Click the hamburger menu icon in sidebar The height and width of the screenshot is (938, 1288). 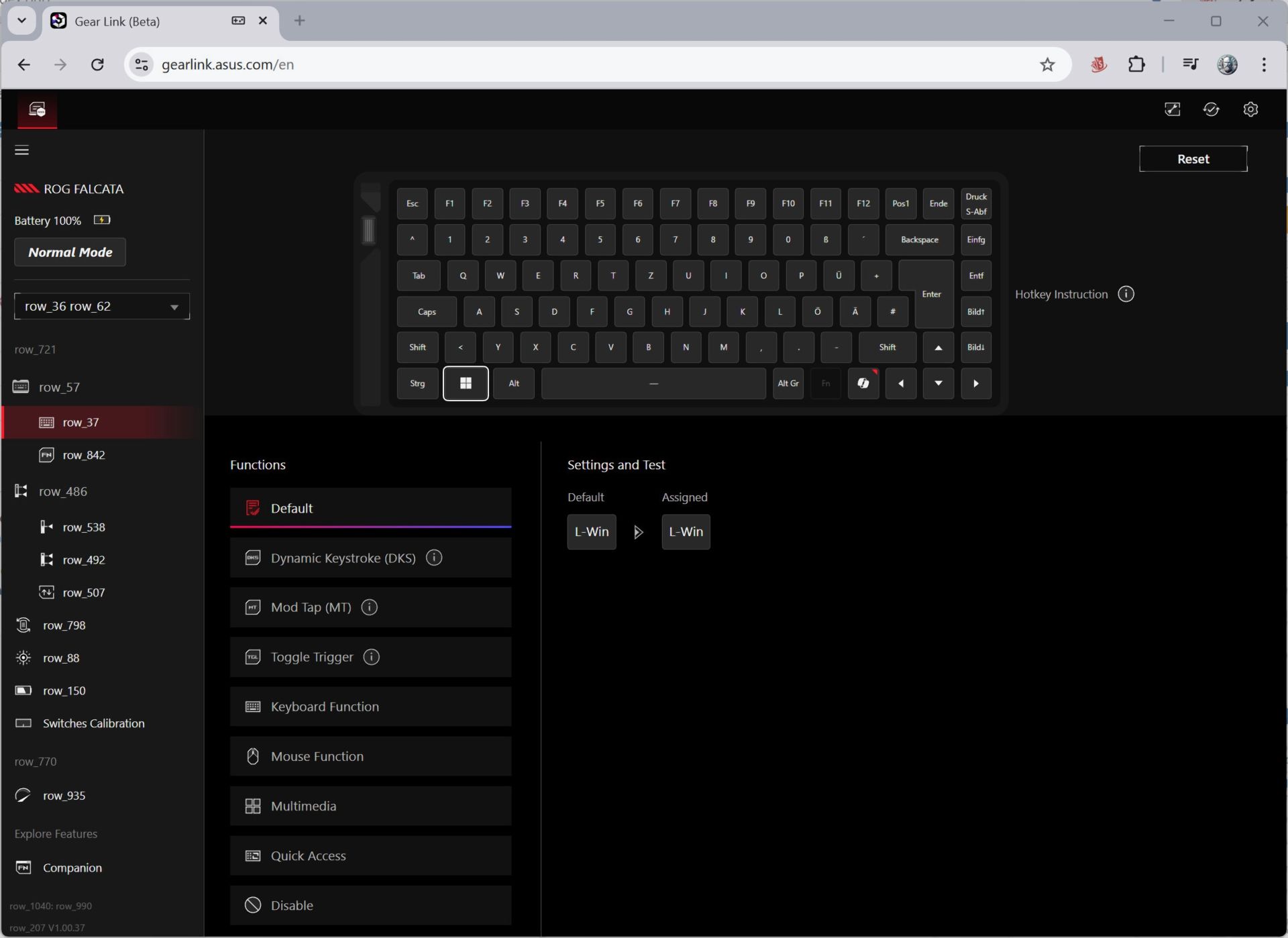click(21, 150)
